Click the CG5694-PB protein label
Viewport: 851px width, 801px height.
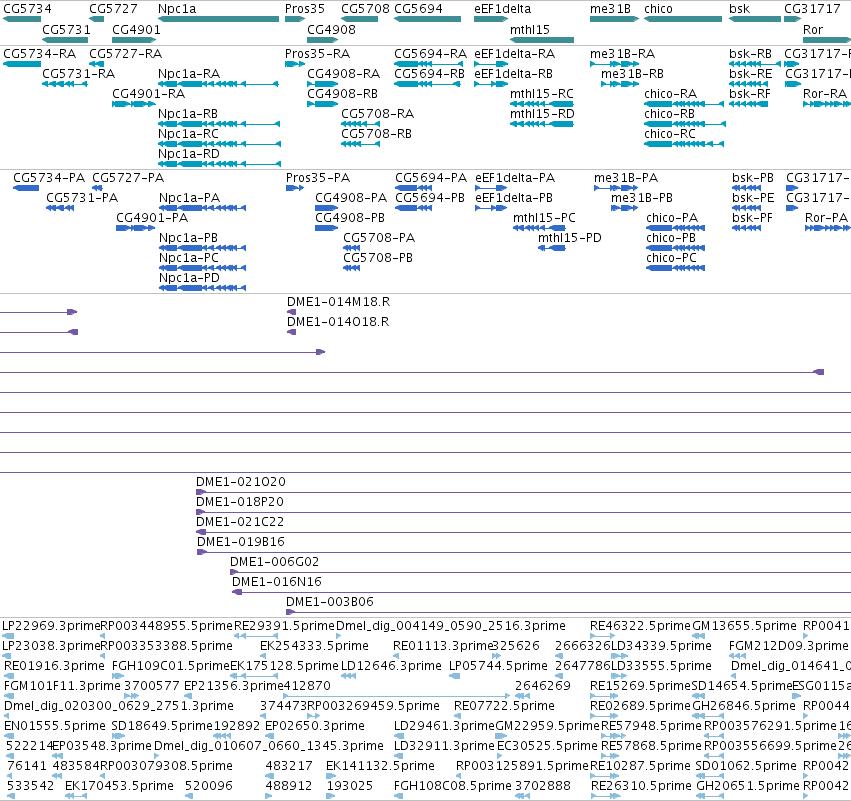(430, 198)
